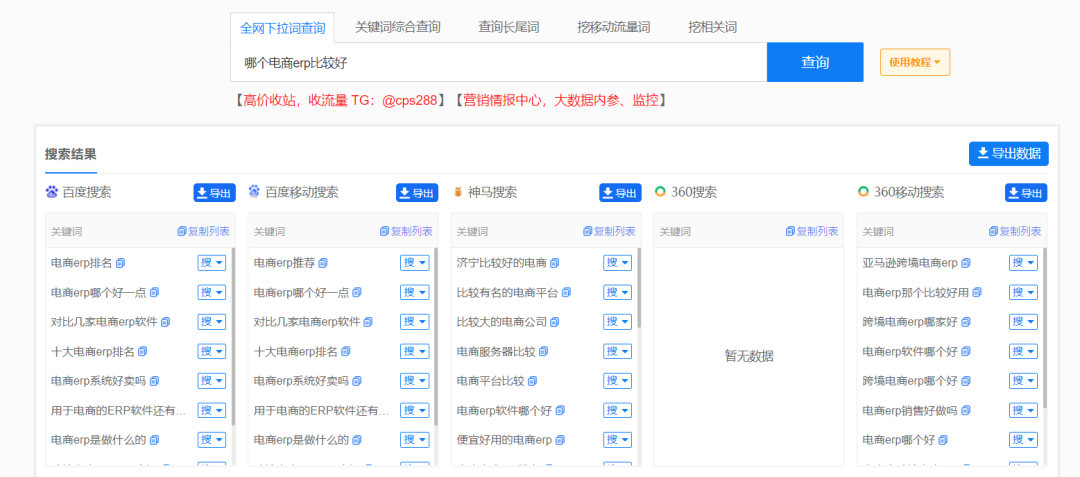Open 搜 dropdown for 电商erp销售好做吗
The height and width of the screenshot is (477, 1080).
[1024, 410]
